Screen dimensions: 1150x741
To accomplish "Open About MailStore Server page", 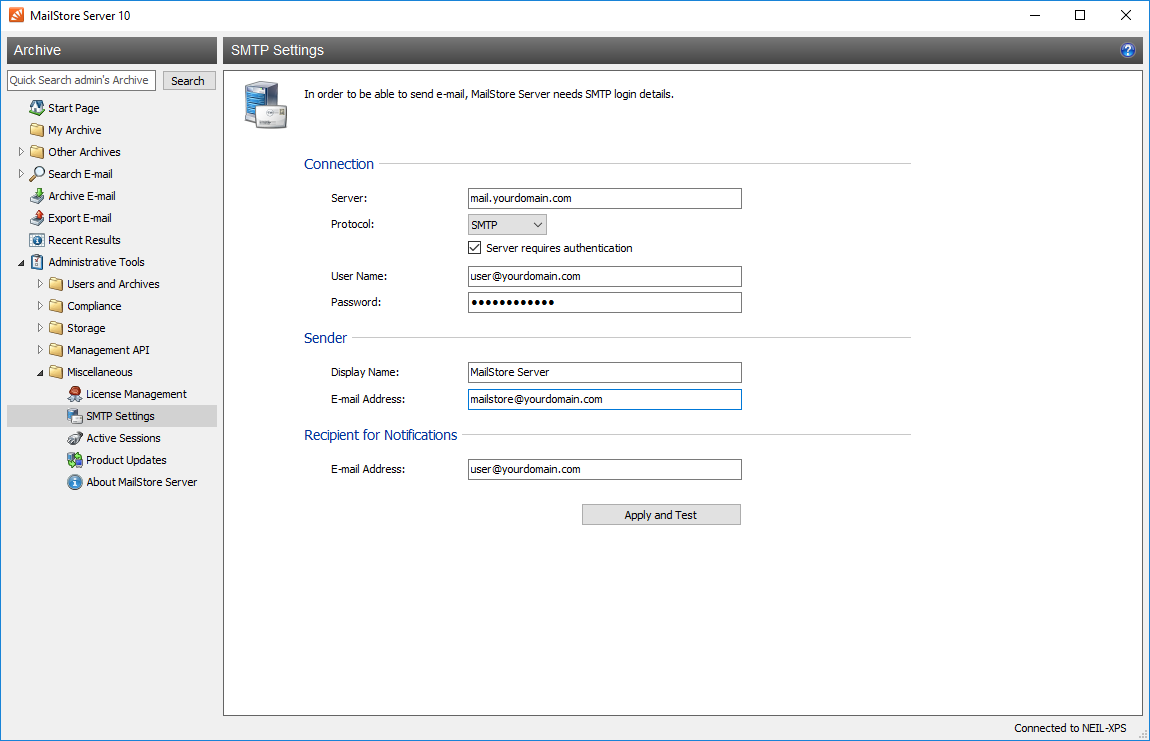I will click(x=142, y=482).
